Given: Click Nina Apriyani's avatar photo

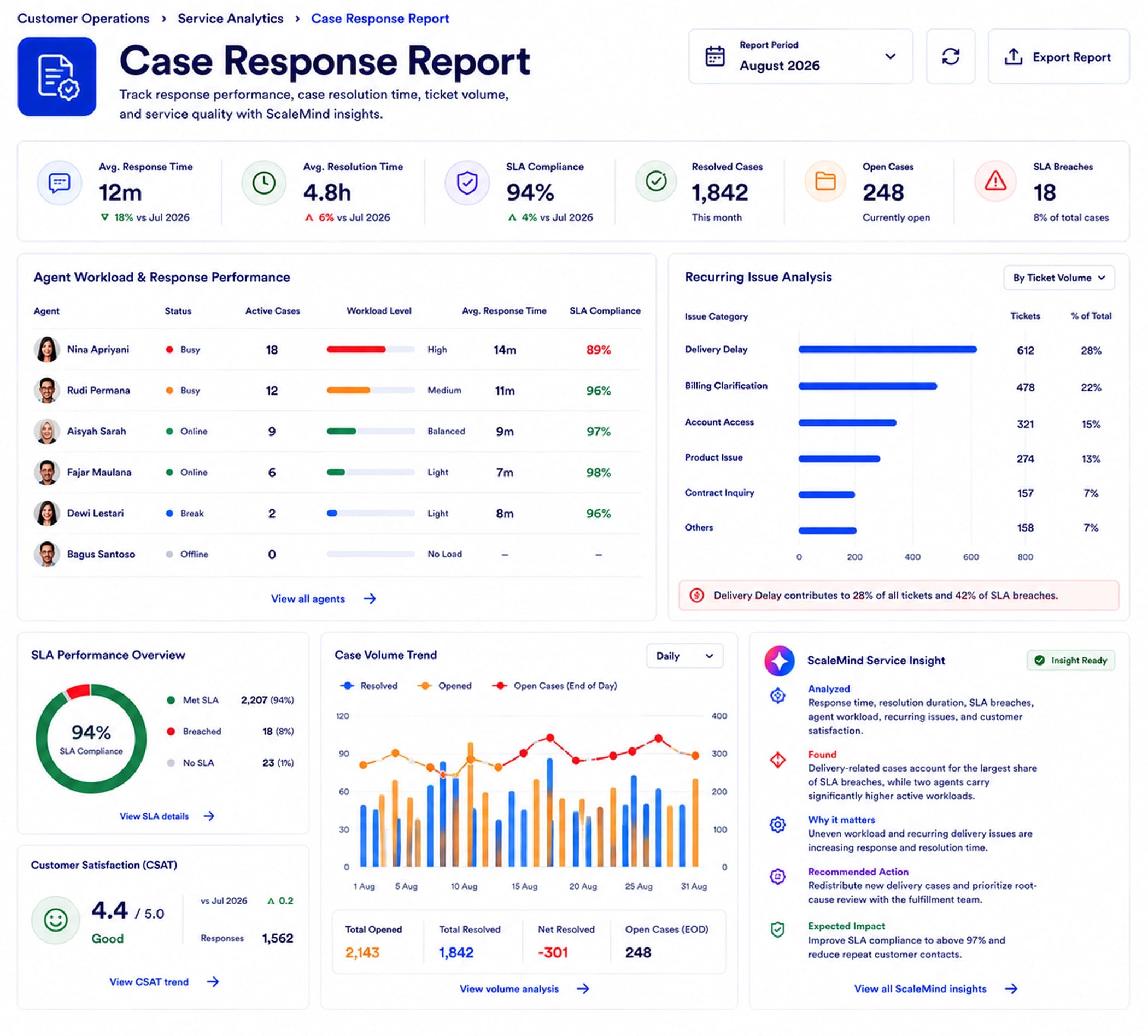Looking at the screenshot, I should click(x=46, y=350).
